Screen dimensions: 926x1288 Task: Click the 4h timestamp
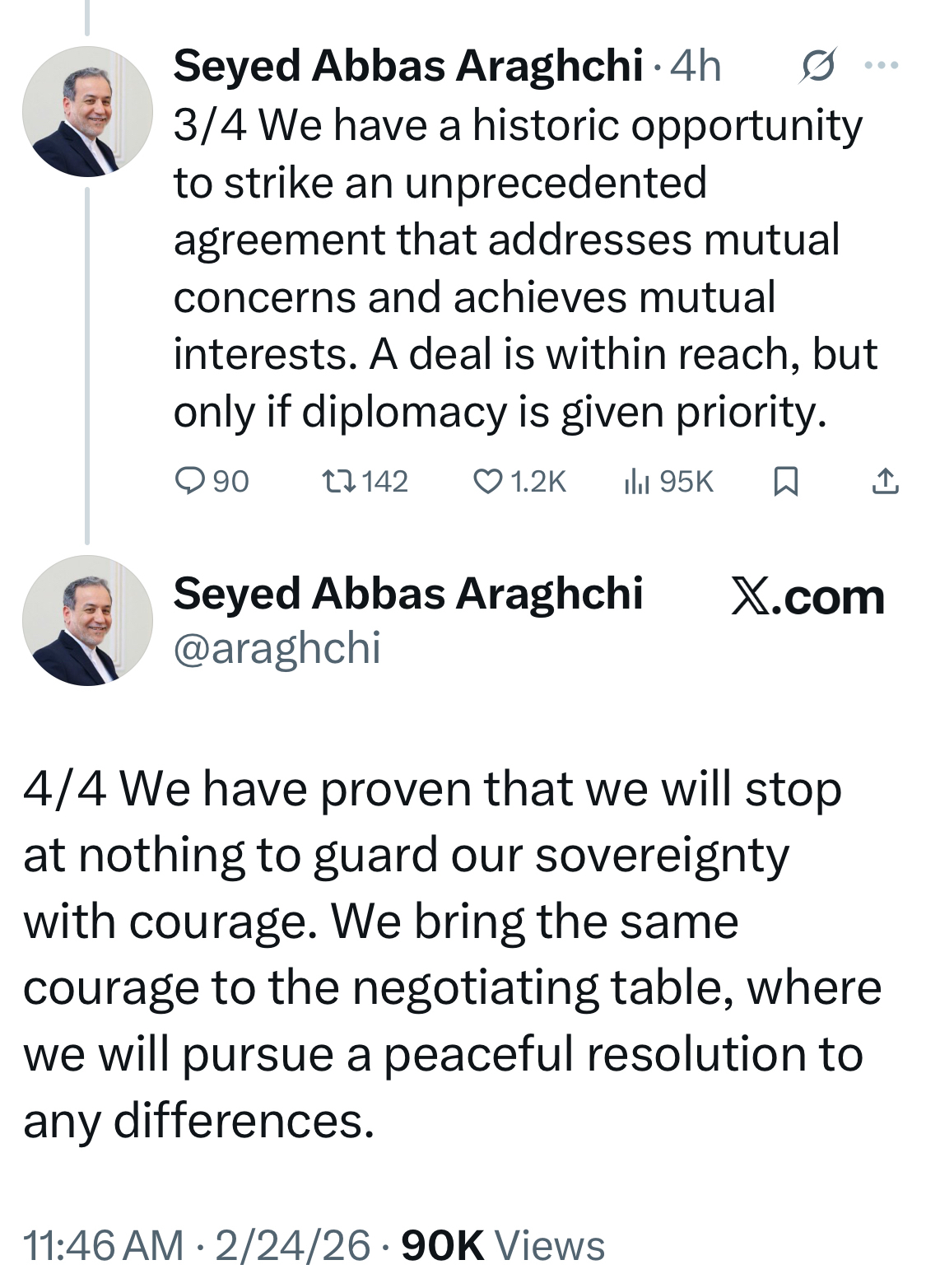[x=696, y=66]
